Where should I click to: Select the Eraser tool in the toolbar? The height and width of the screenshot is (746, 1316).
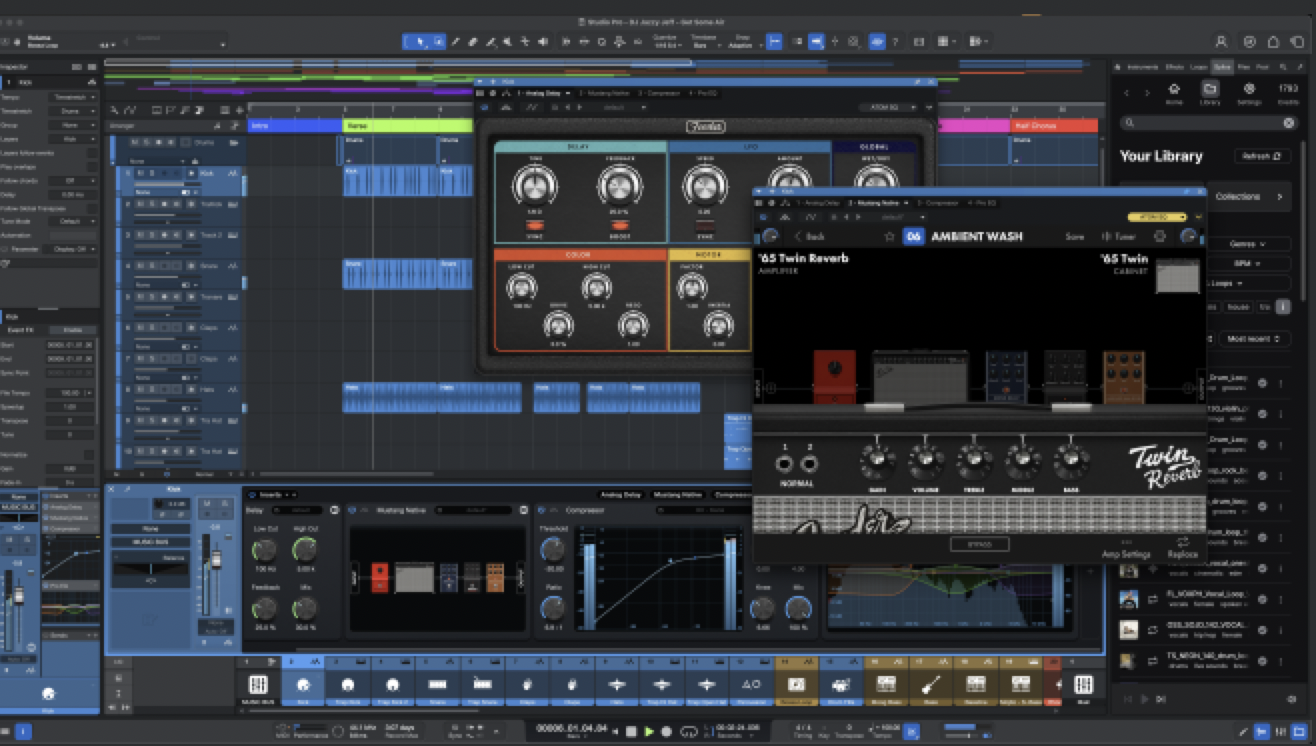[472, 42]
